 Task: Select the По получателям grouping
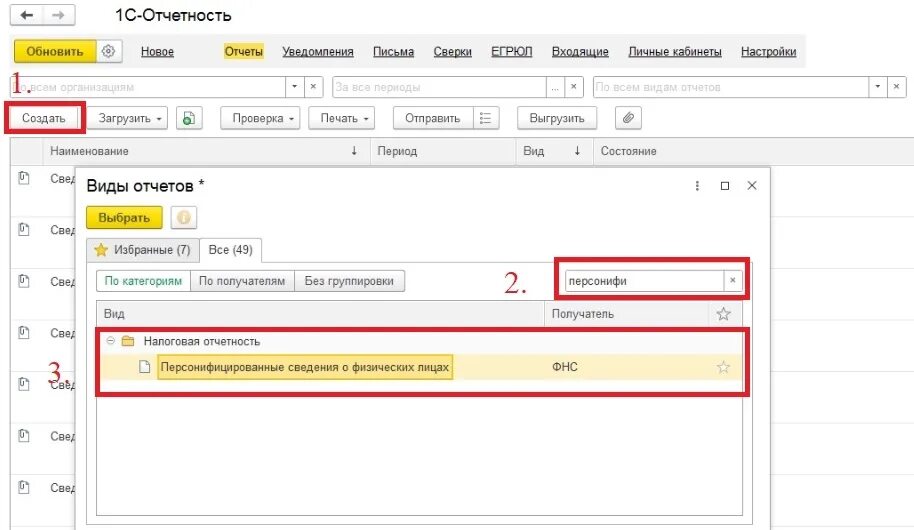(x=242, y=281)
